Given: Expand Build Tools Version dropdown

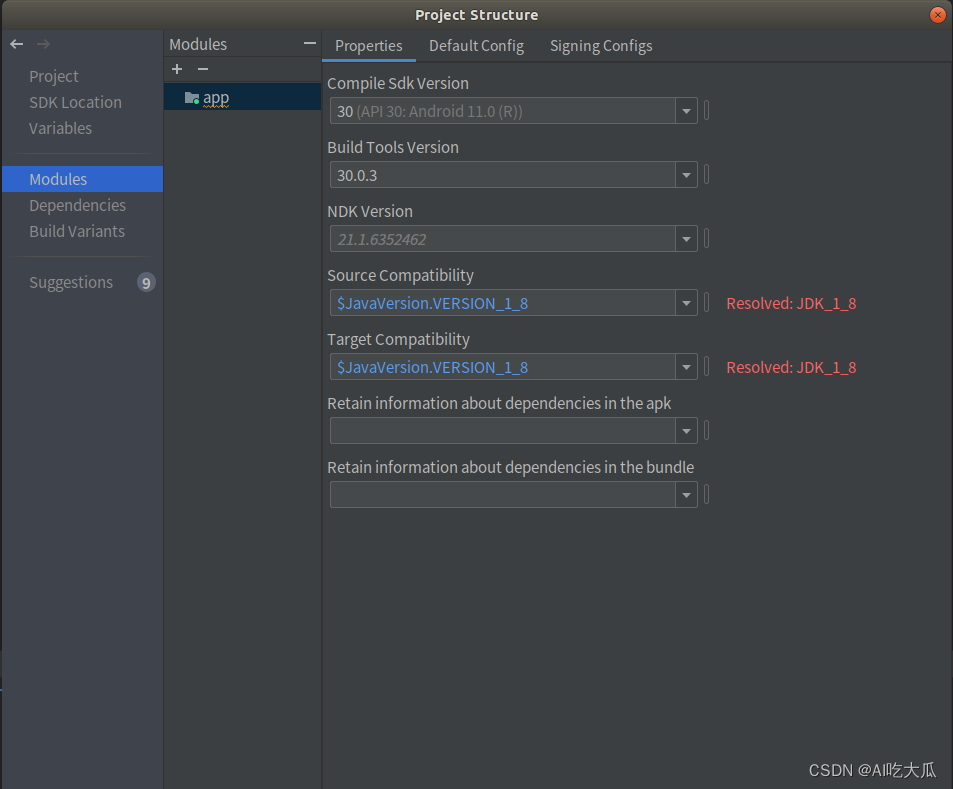Looking at the screenshot, I should pos(686,176).
